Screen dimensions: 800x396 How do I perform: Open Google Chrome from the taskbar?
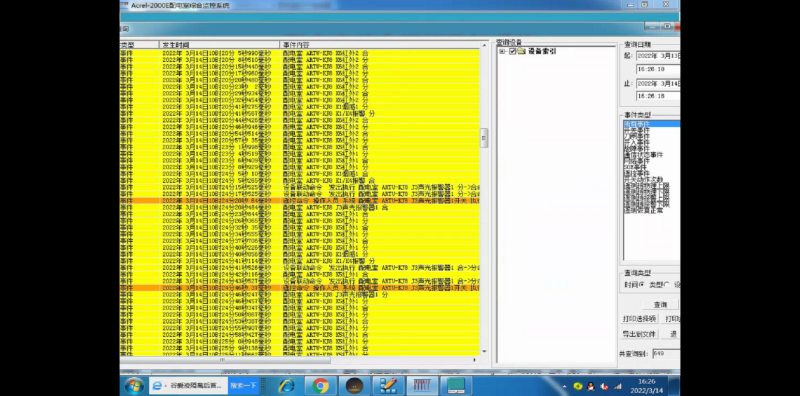click(320, 386)
